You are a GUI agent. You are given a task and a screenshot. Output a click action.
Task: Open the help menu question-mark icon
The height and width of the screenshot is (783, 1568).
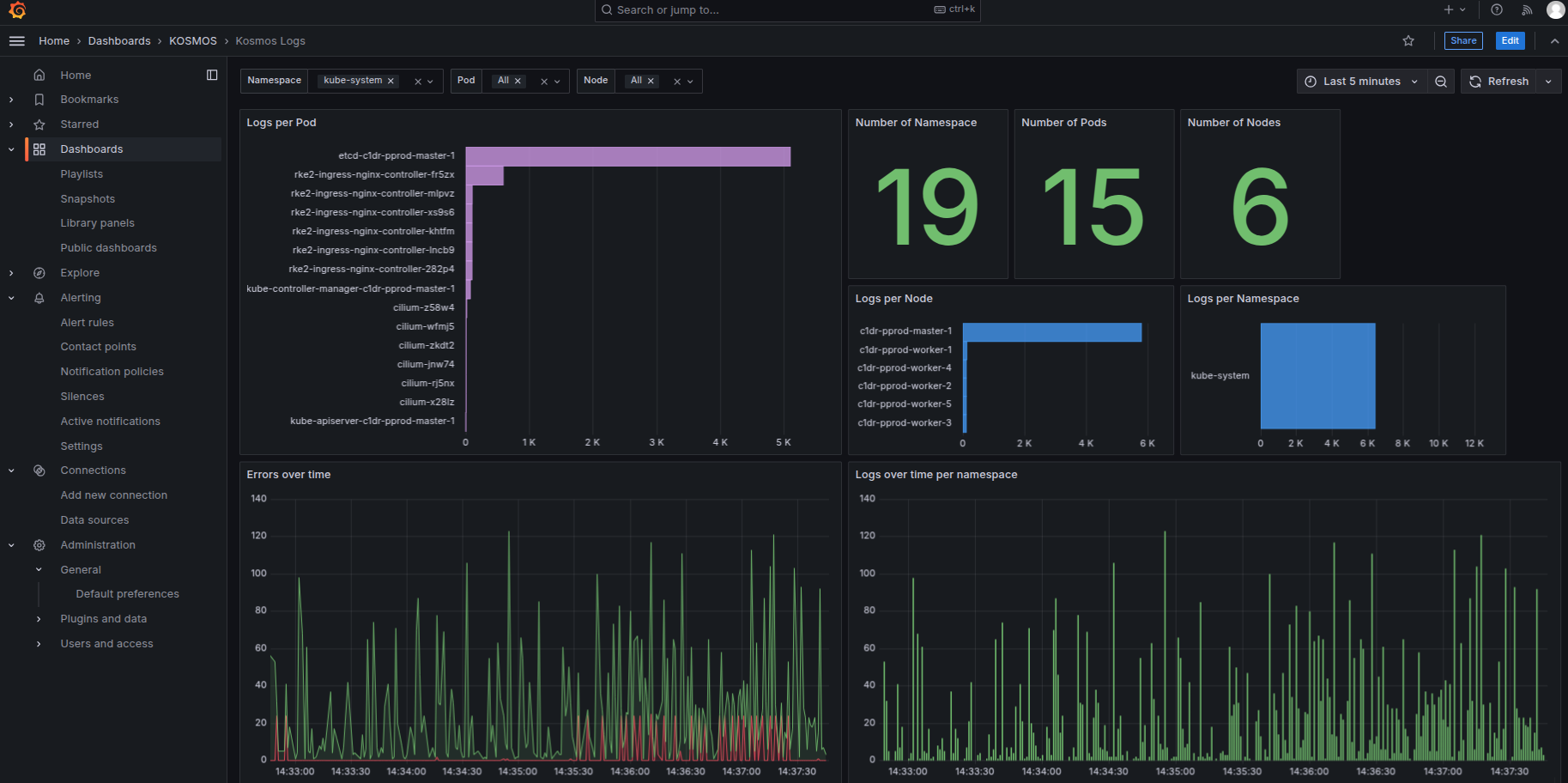click(1496, 10)
